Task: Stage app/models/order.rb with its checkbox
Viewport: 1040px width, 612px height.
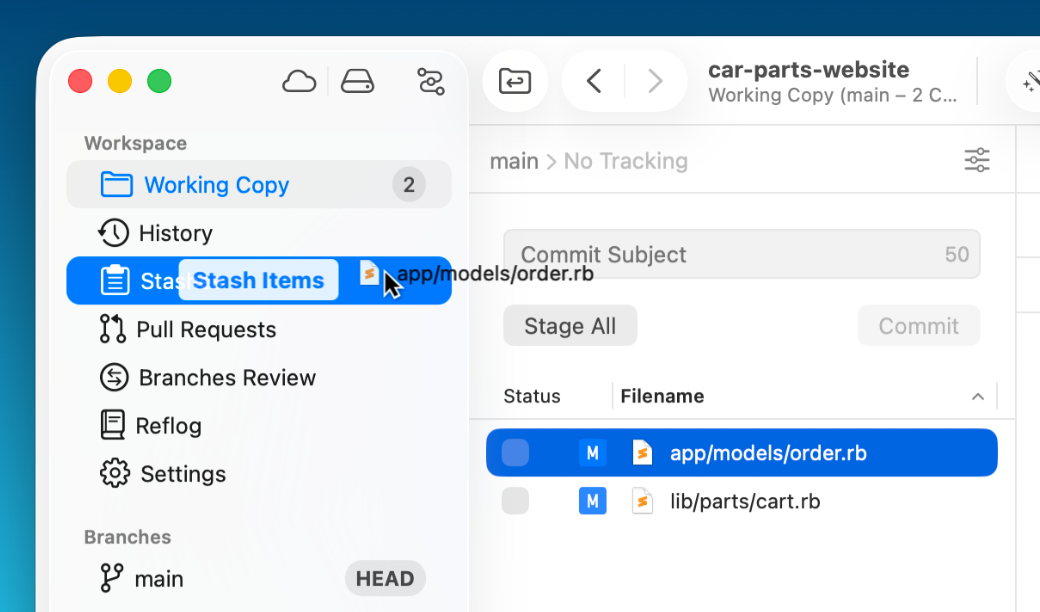Action: click(515, 453)
